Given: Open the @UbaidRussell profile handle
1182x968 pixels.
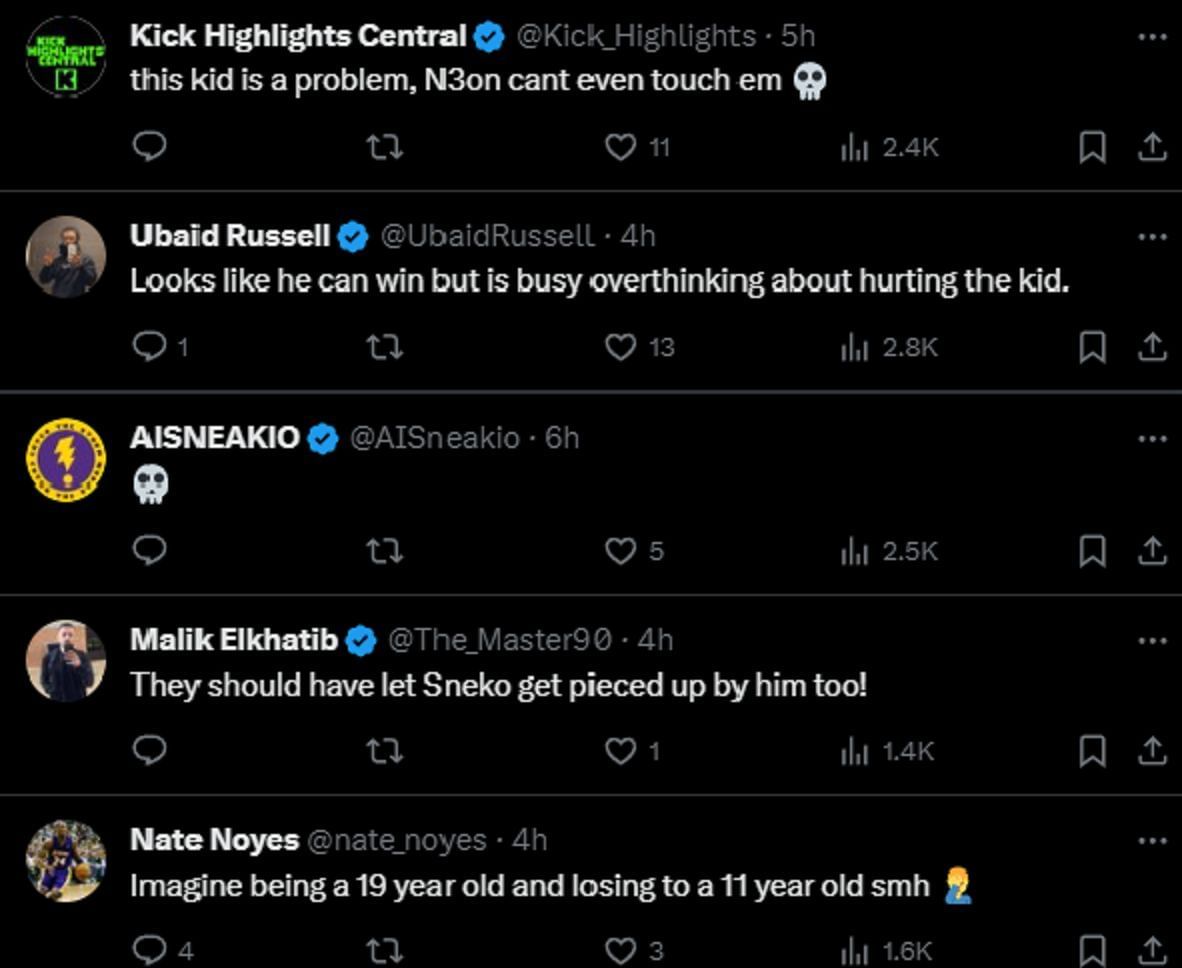Looking at the screenshot, I should (x=483, y=237).
